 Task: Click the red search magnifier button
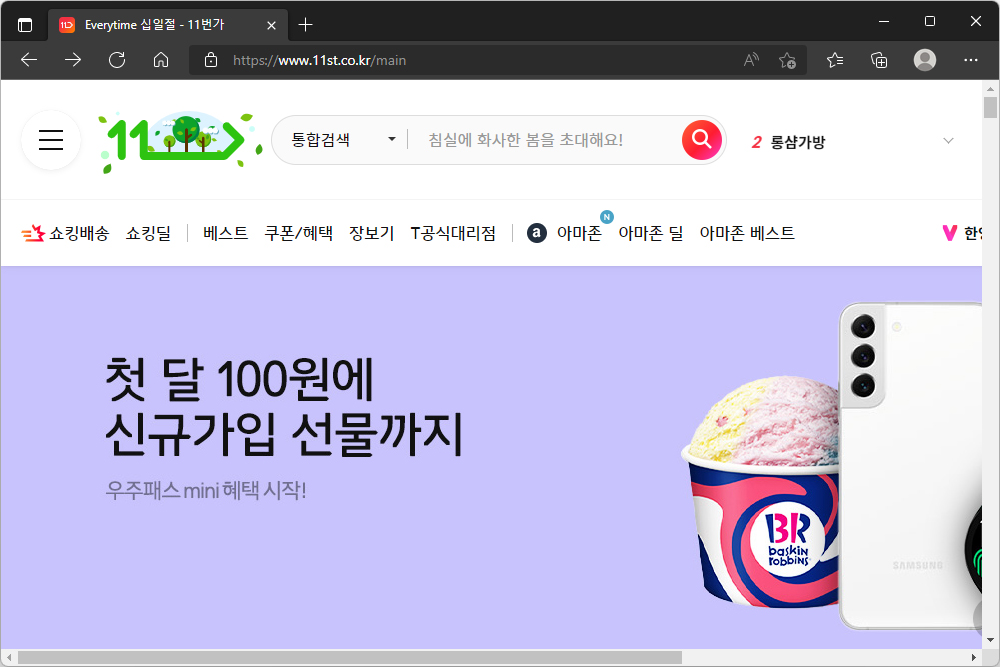click(x=702, y=139)
